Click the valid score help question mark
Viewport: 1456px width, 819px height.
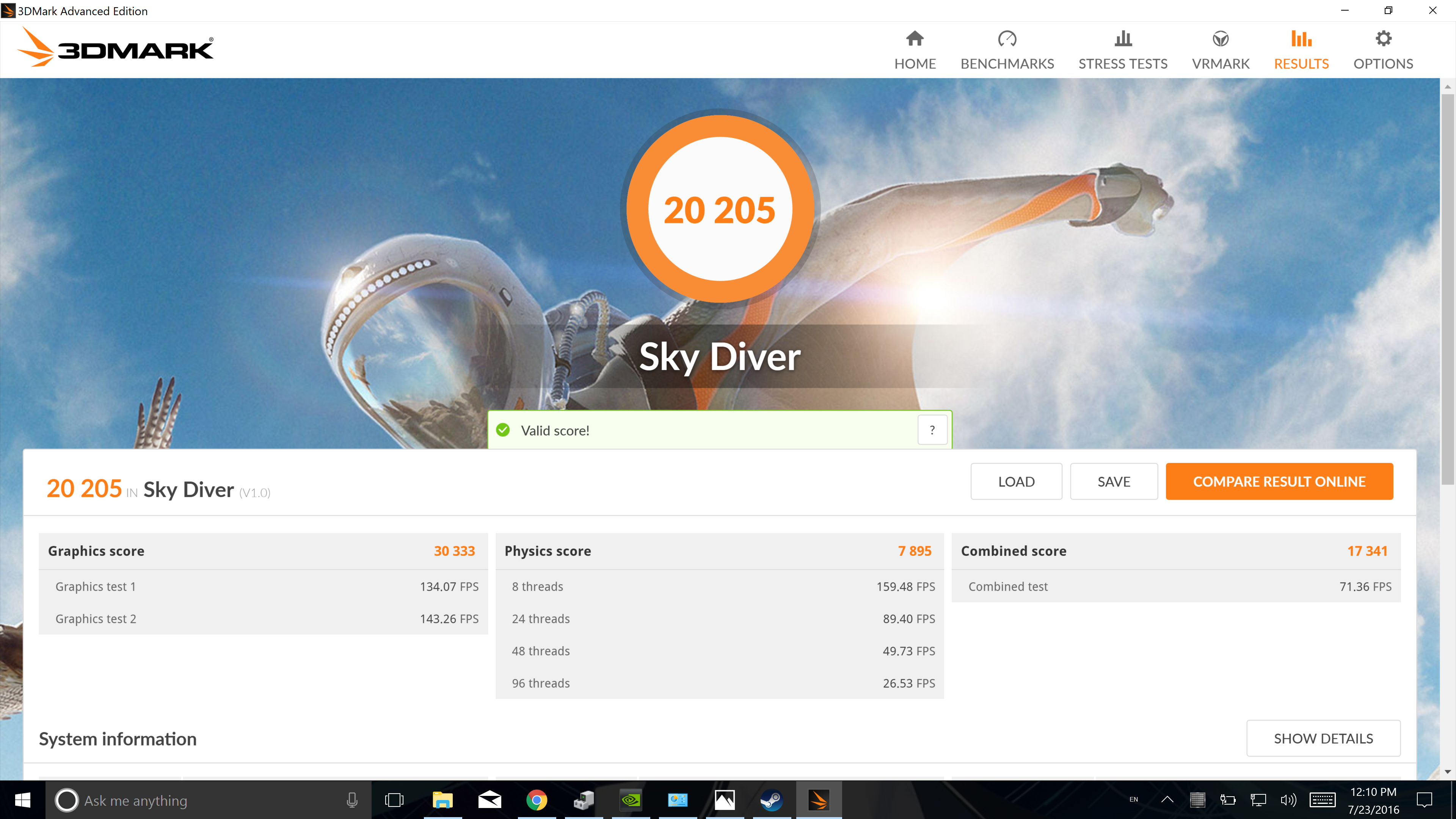coord(932,430)
